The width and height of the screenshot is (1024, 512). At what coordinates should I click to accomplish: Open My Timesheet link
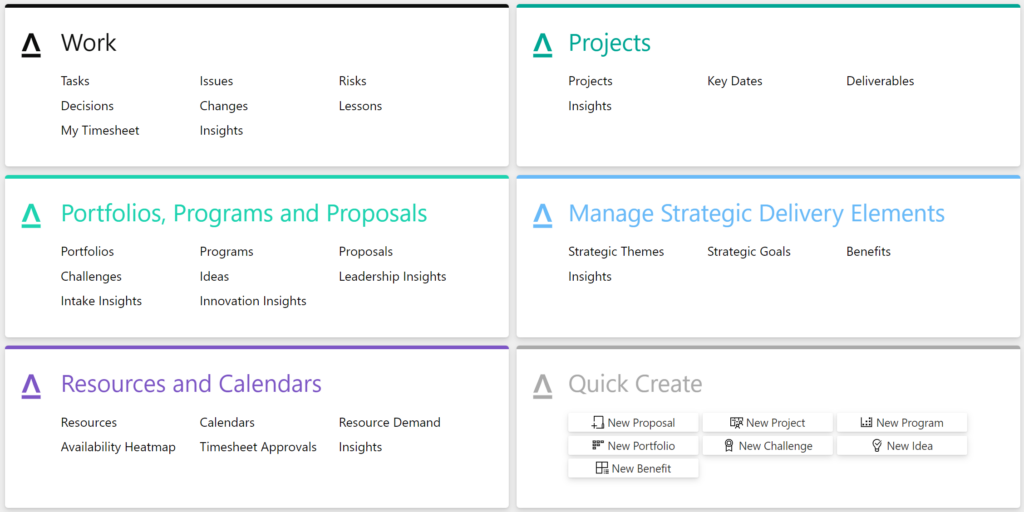coord(100,131)
